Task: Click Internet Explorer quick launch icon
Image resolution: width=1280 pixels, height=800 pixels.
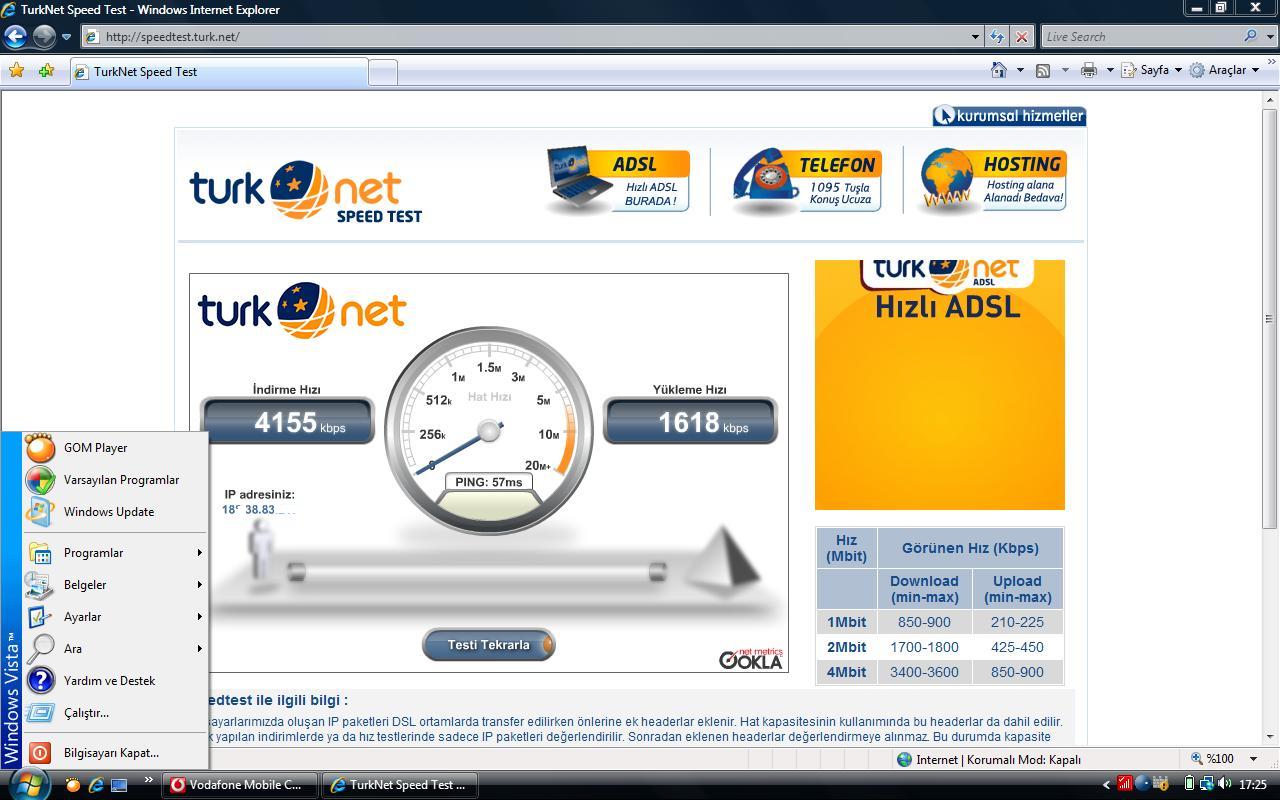Action: [x=96, y=785]
